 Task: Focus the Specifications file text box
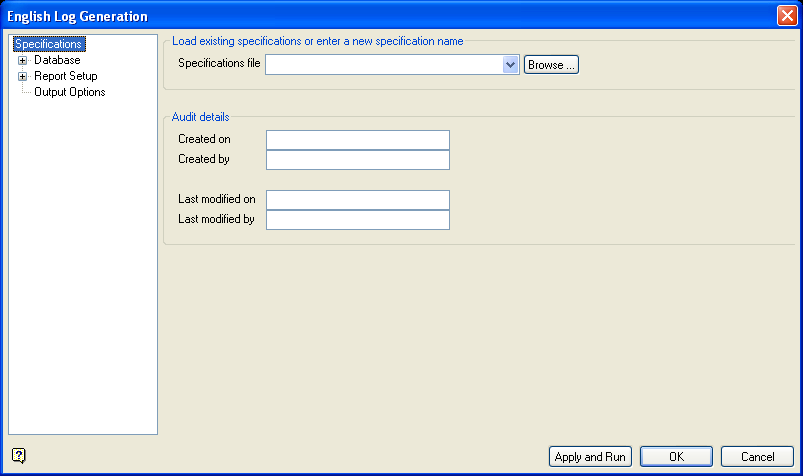(x=384, y=65)
